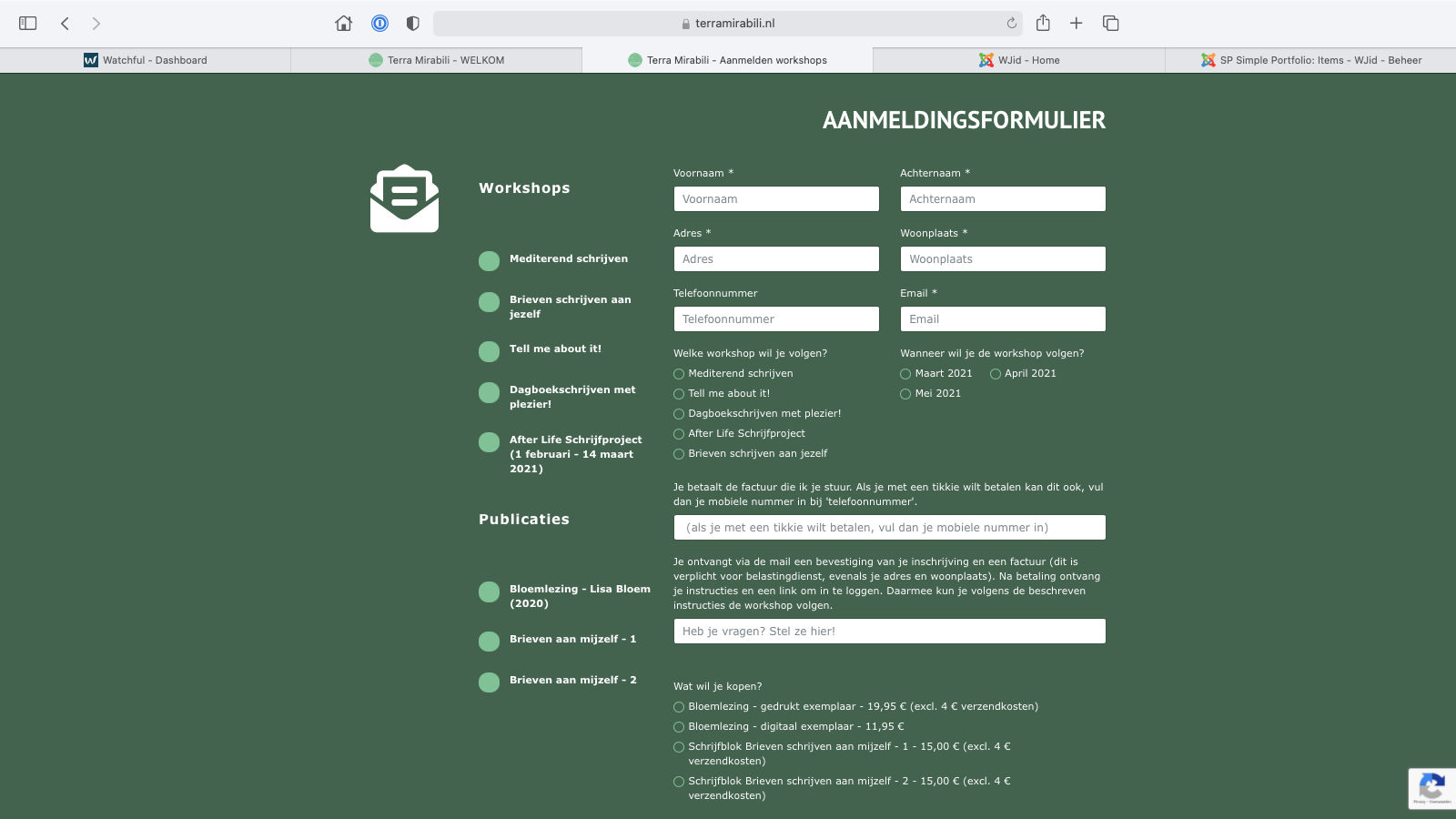Viewport: 1456px width, 819px height.
Task: Click the address bar with terramirabili.nl
Action: pyautogui.click(x=727, y=24)
